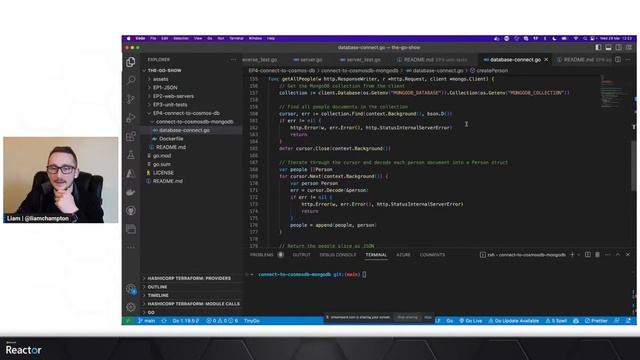Viewport: 640px width, 360px height.
Task: Open the GitHub view icon
Action: click(x=131, y=211)
